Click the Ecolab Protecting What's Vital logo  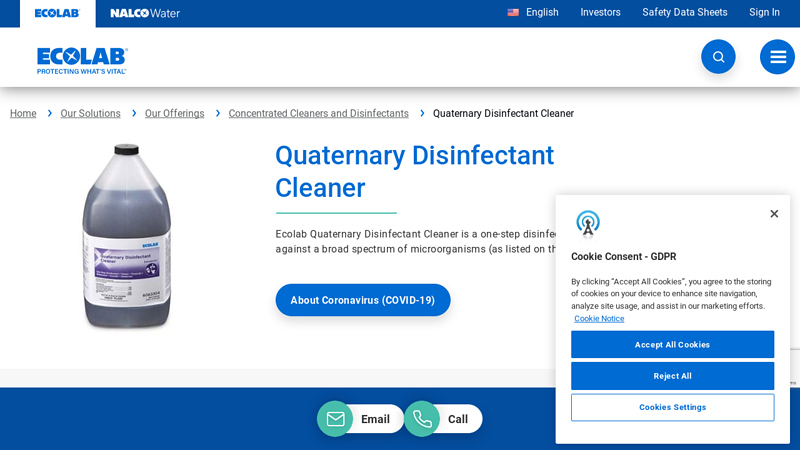[82, 61]
